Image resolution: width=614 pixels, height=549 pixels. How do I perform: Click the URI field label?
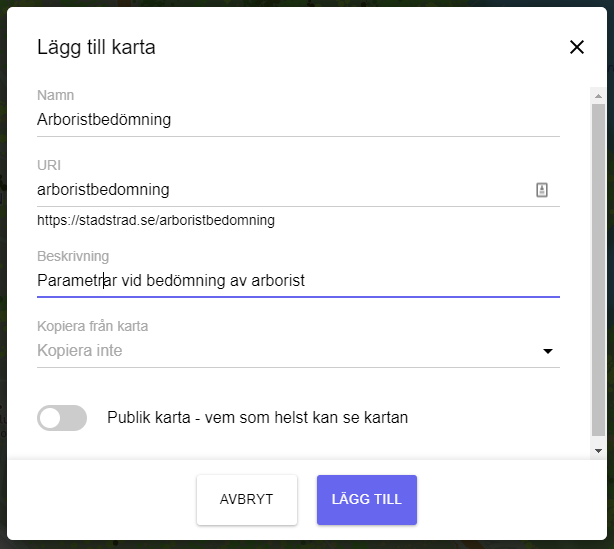(49, 165)
